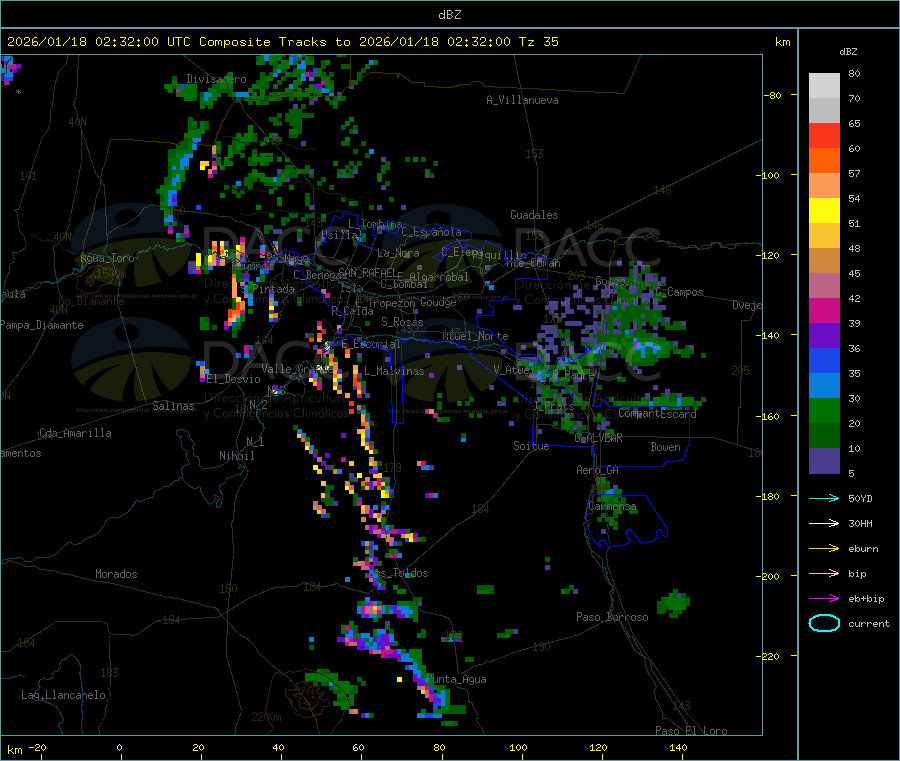
Task: Click the Aero_GA map label
Action: [x=597, y=470]
